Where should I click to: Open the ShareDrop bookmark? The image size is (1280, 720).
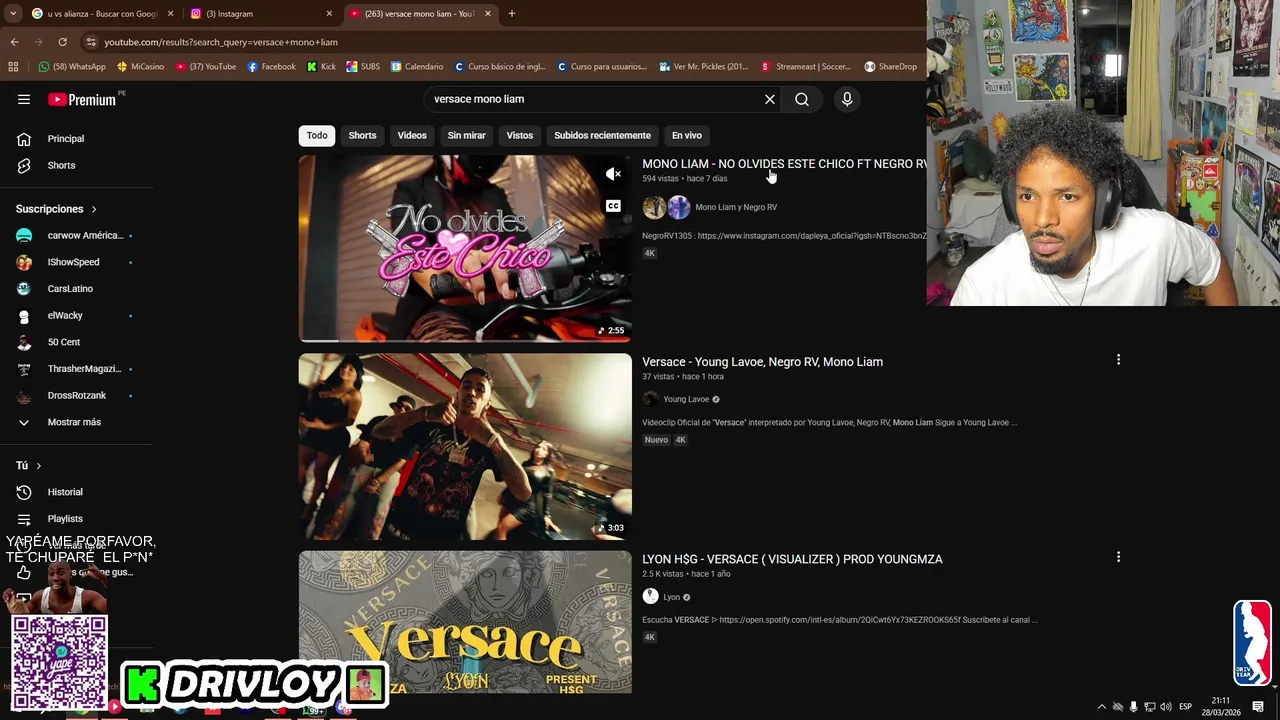coord(890,67)
